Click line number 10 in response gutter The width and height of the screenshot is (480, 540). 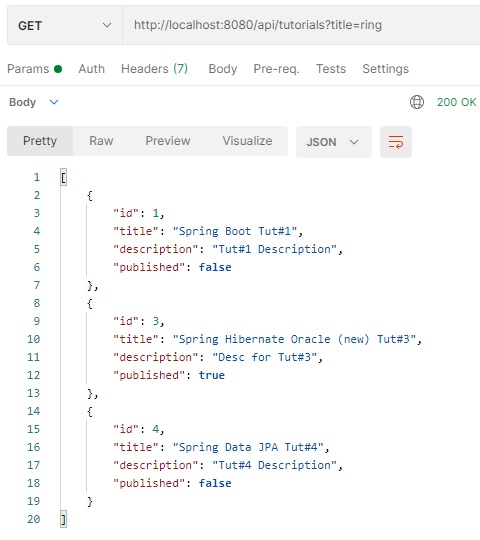pos(34,339)
